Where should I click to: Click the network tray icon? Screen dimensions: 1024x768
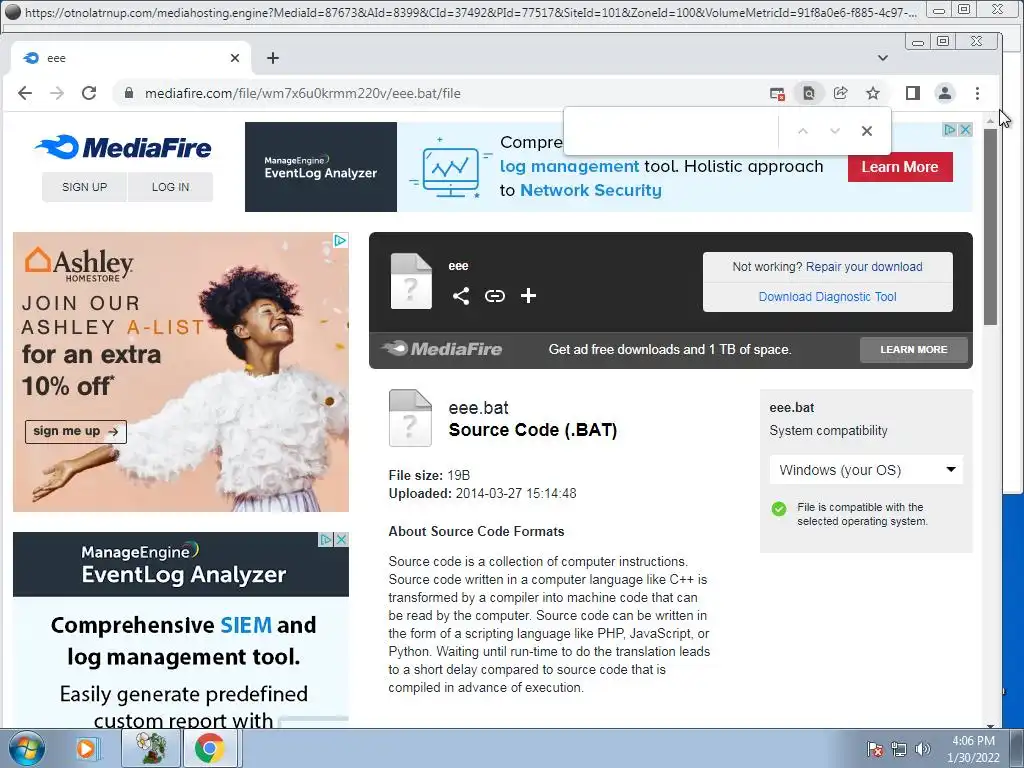pyautogui.click(x=899, y=749)
